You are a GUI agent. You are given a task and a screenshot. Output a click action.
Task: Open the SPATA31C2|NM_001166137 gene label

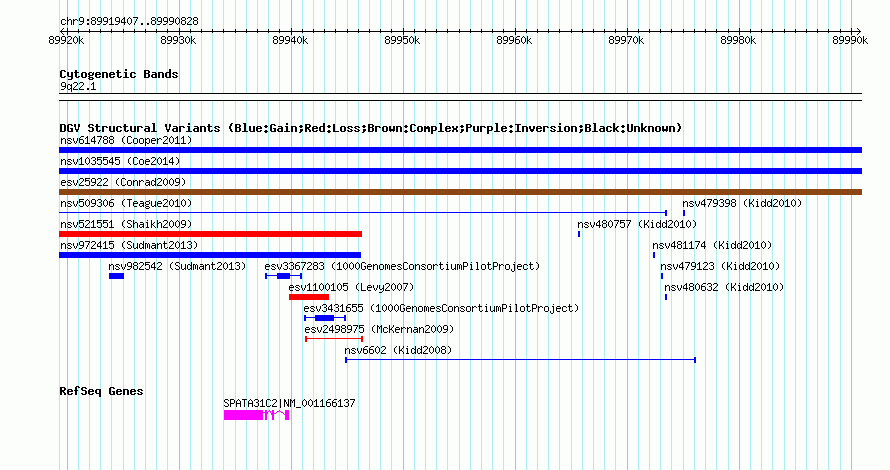[x=289, y=404]
